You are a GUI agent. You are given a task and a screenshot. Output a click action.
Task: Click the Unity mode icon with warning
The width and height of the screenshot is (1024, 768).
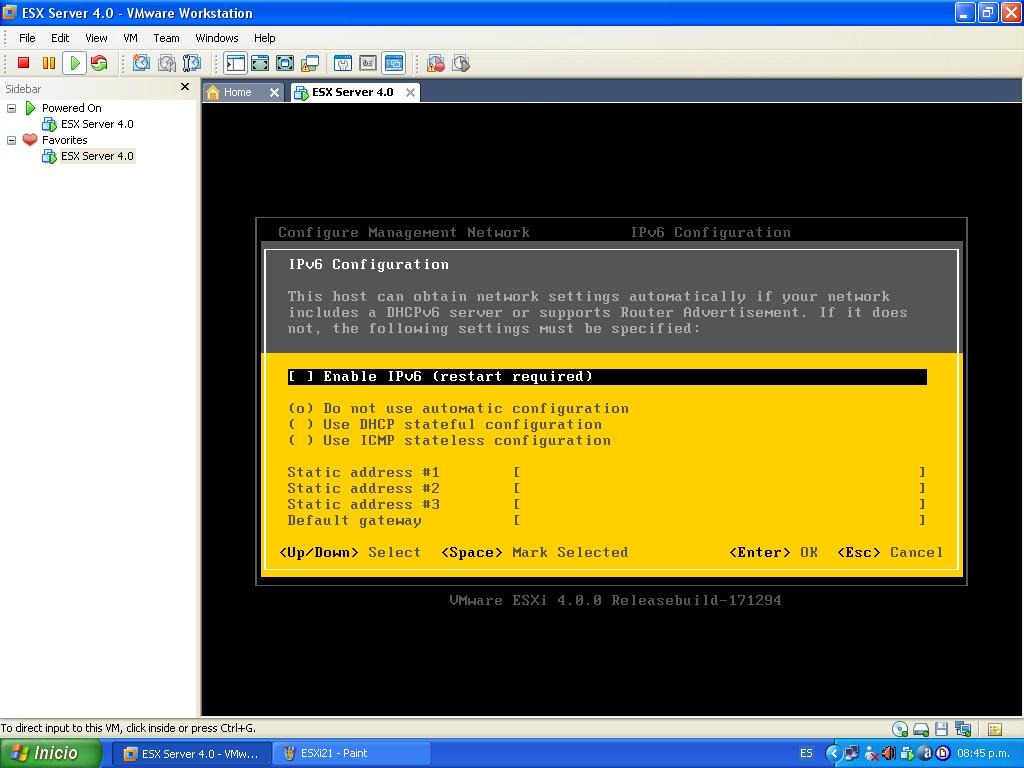click(310, 63)
